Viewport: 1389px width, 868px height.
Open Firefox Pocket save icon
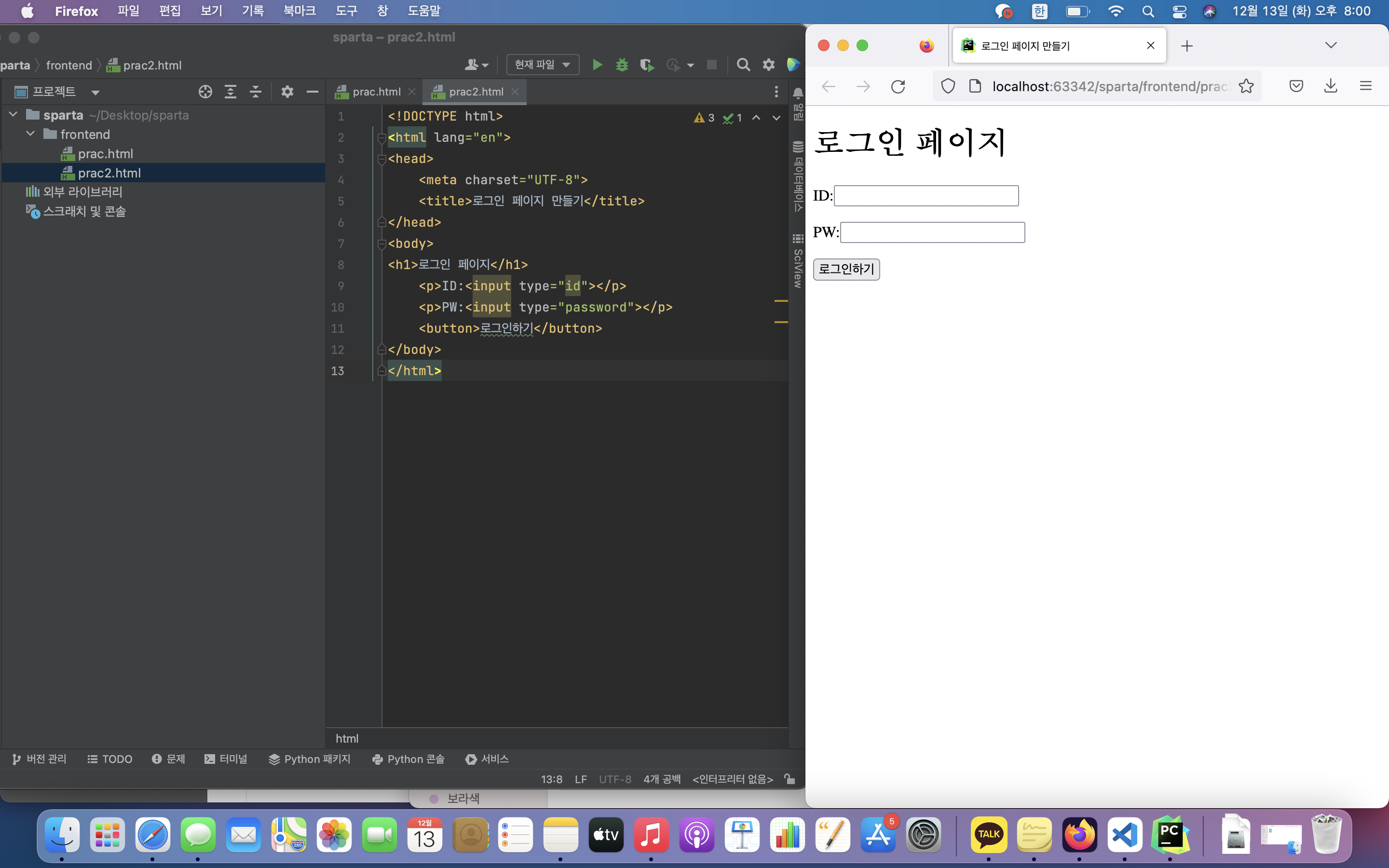1296,86
